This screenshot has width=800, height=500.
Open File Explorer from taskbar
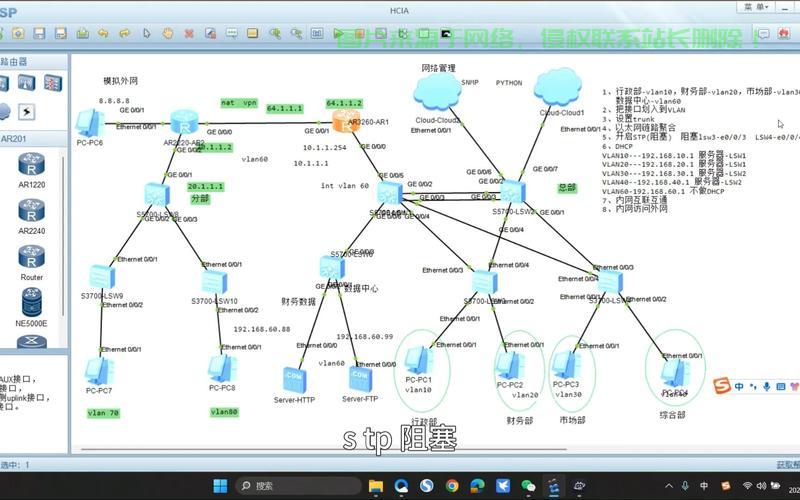pos(376,486)
